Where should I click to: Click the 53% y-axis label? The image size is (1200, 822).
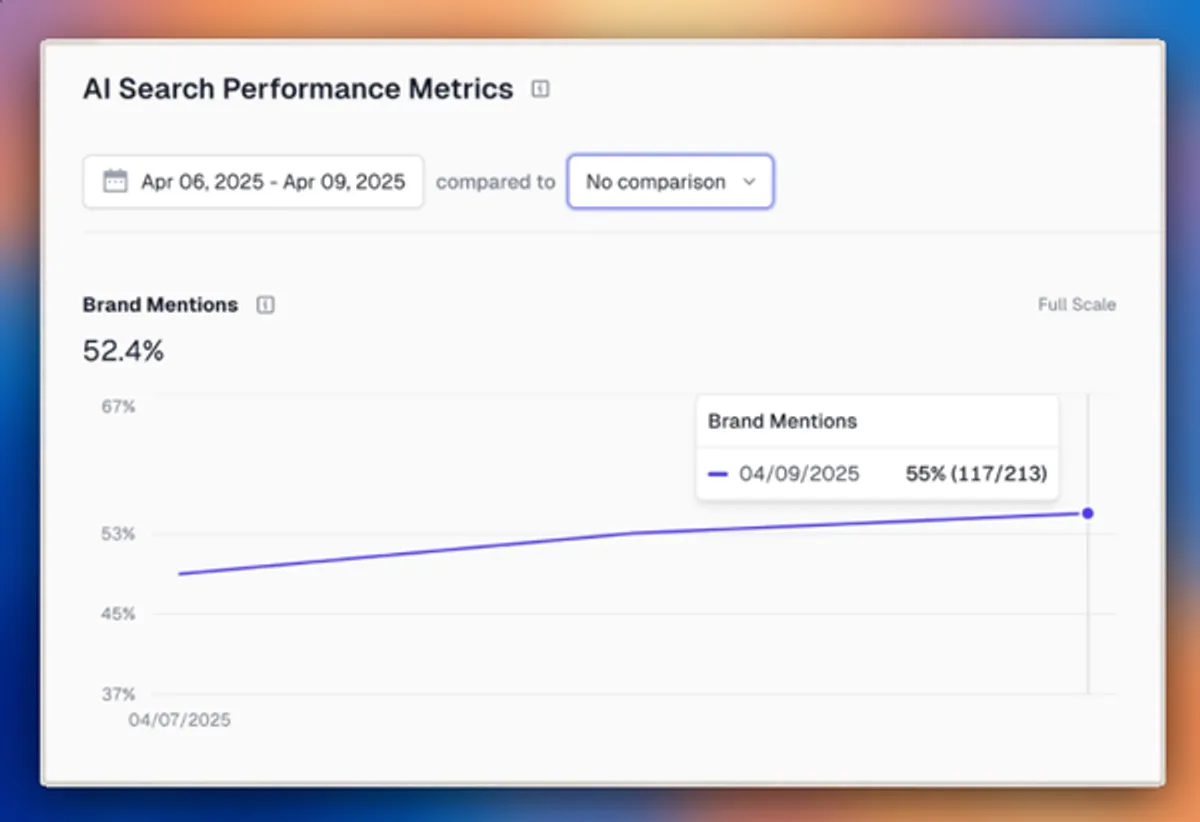click(118, 534)
